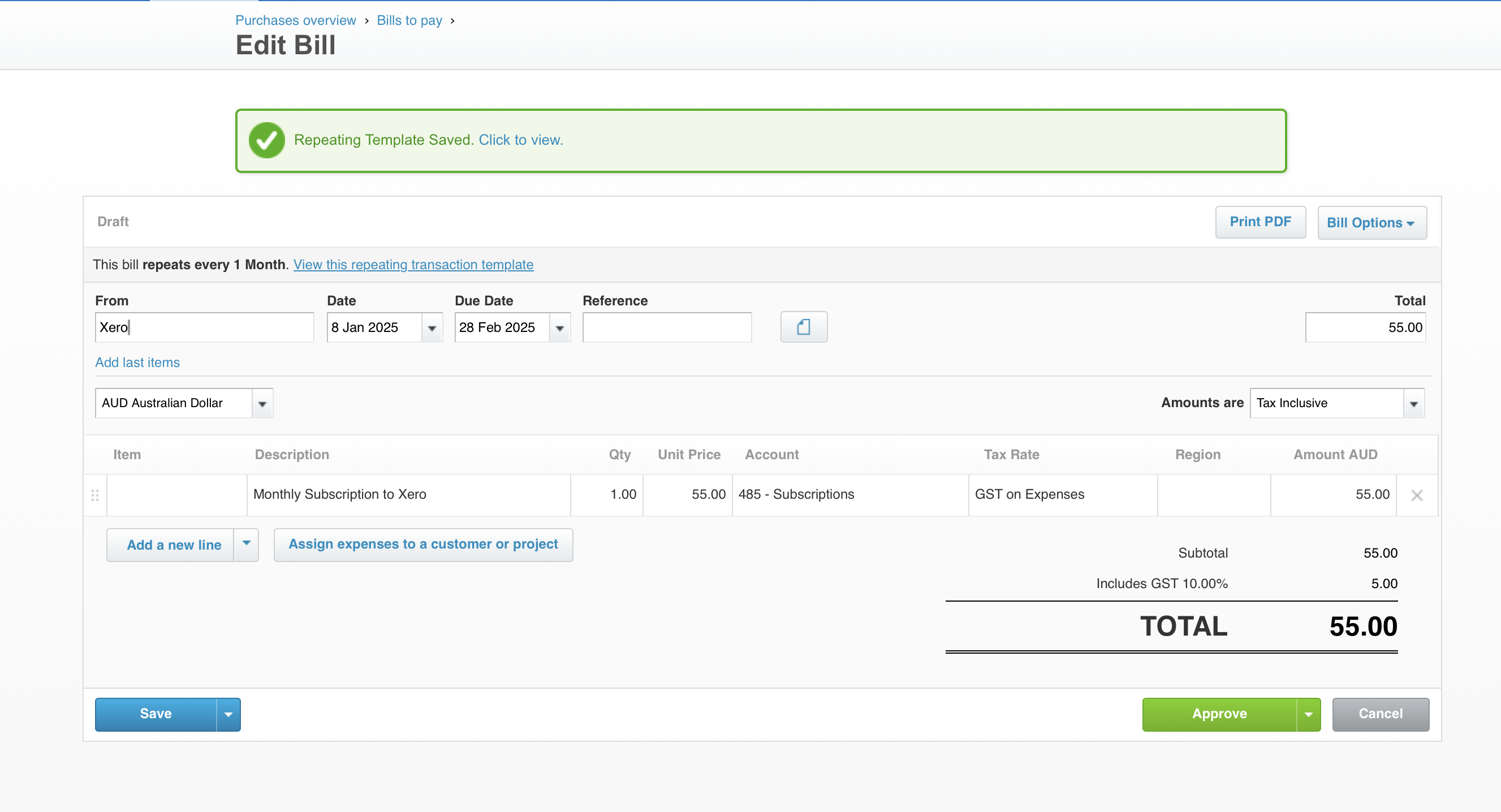View this repeating transaction template link

click(x=413, y=265)
